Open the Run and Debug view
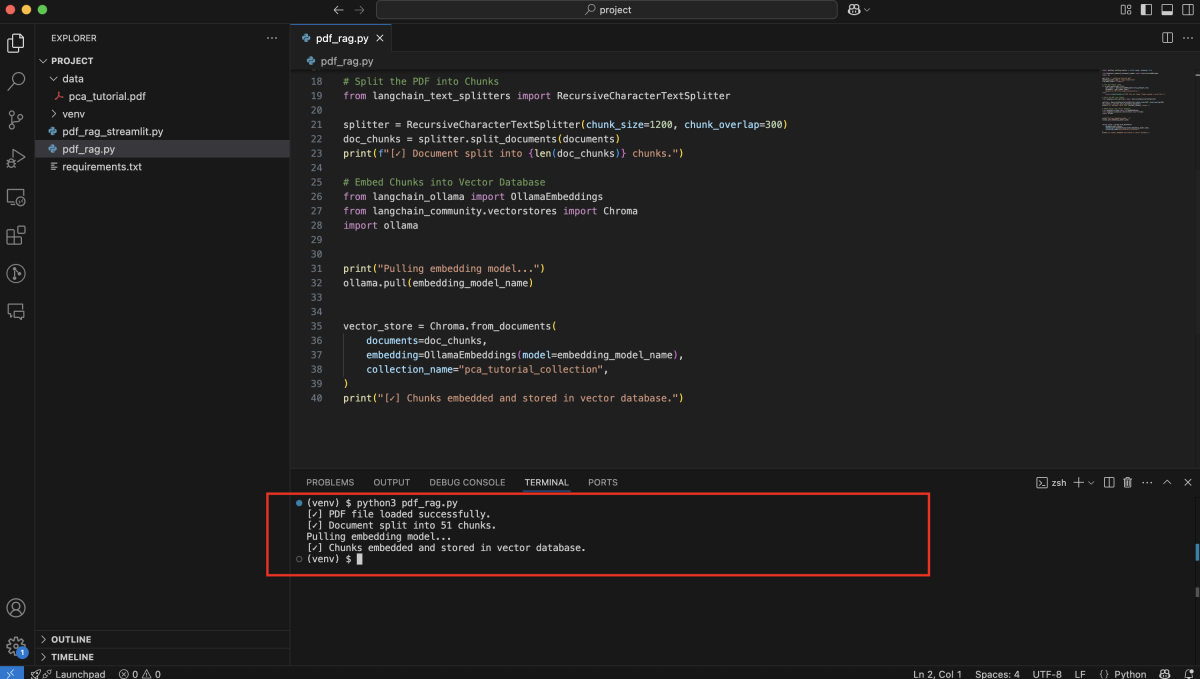 (16, 158)
